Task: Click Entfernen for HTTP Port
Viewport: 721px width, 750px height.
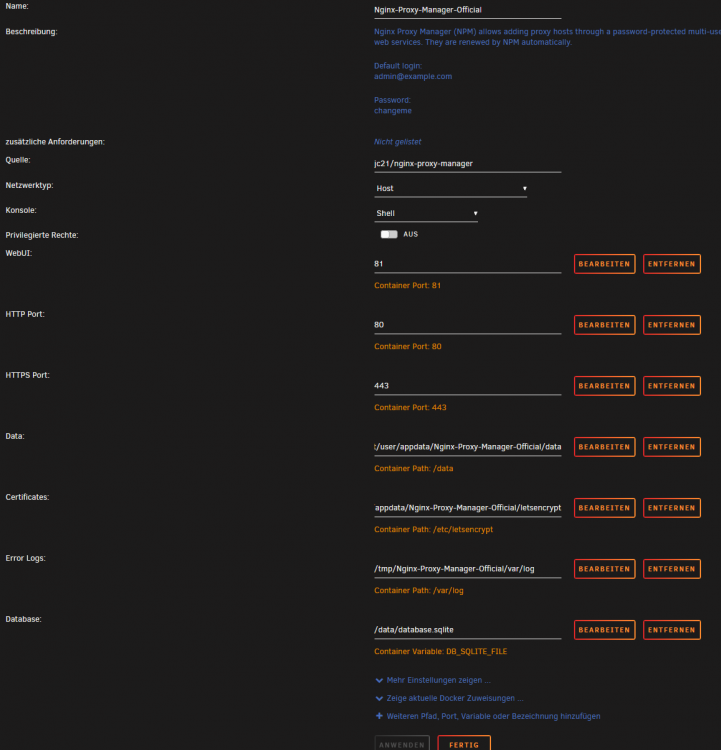Action: (672, 325)
